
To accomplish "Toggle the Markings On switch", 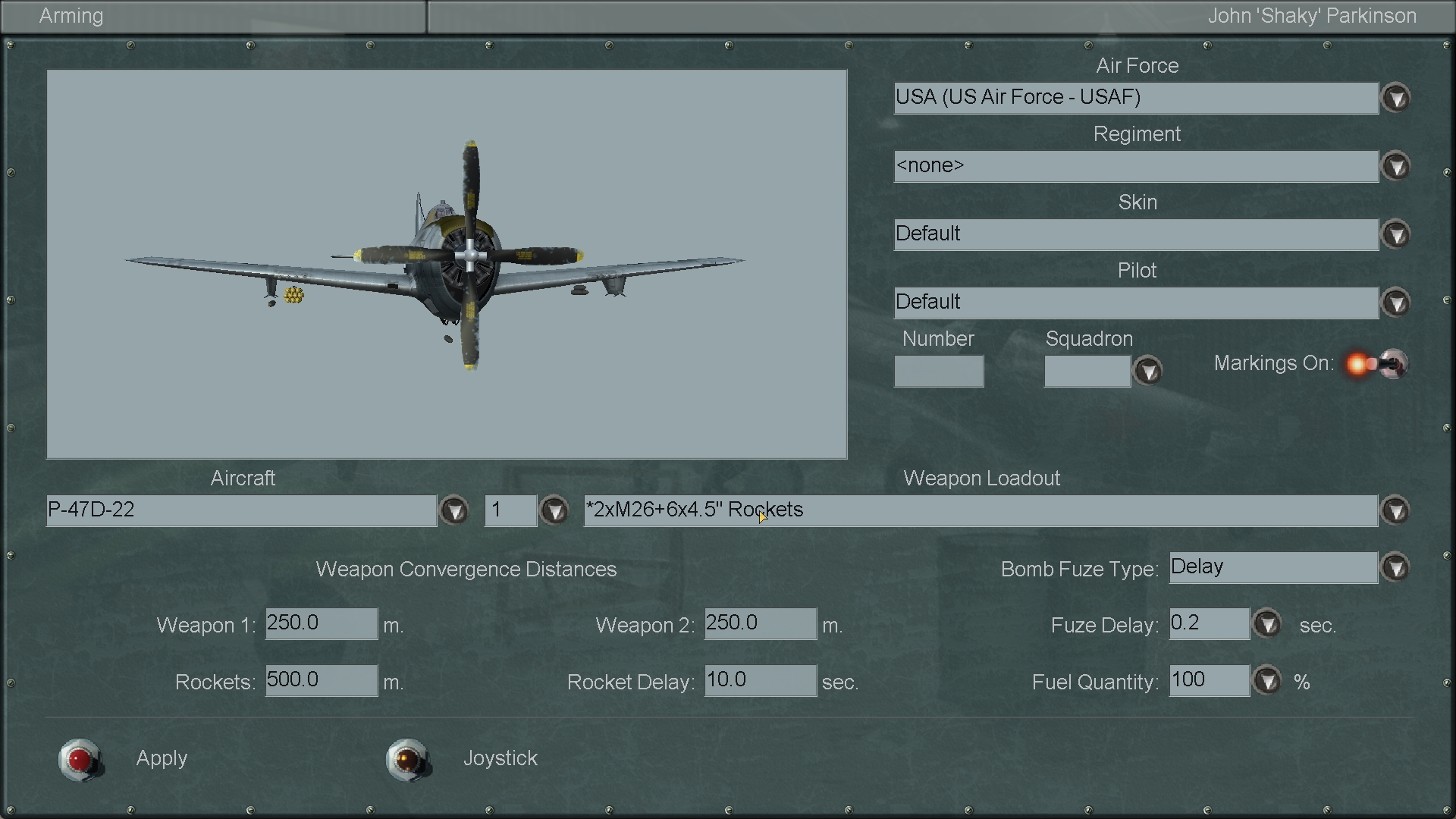I will tap(1377, 364).
